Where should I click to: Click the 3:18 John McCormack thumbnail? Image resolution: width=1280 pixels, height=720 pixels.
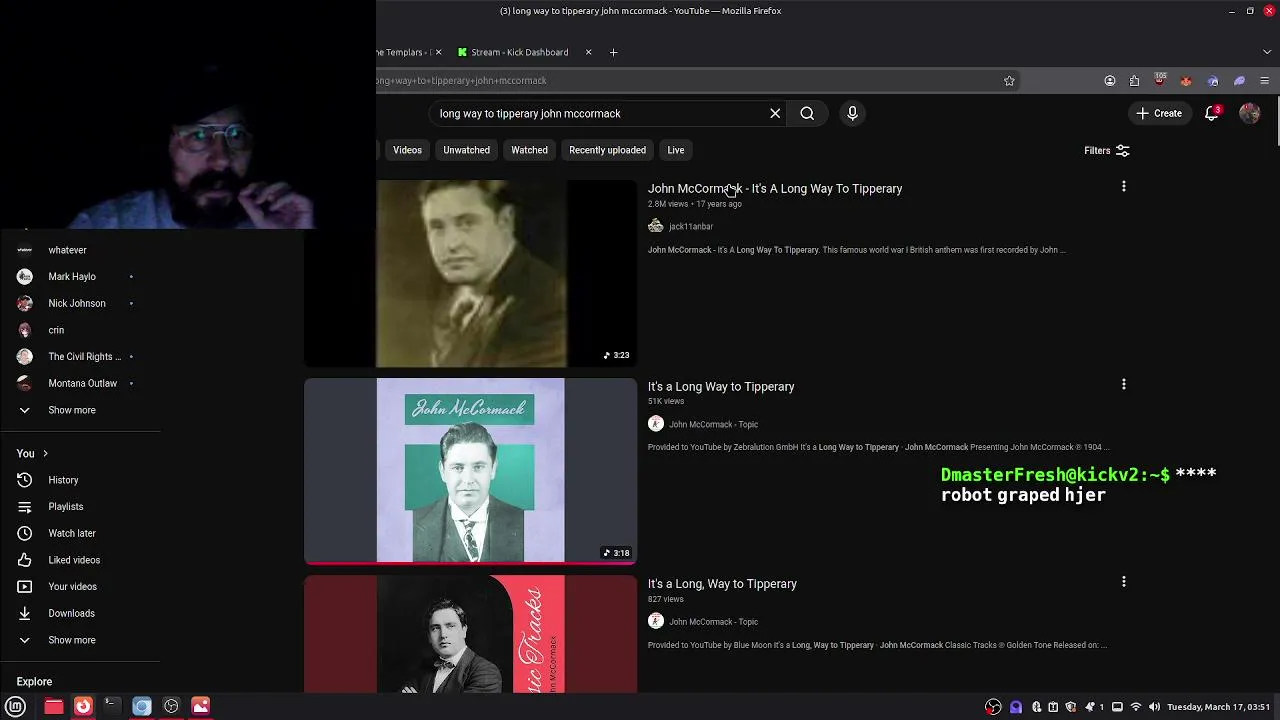[x=470, y=471]
